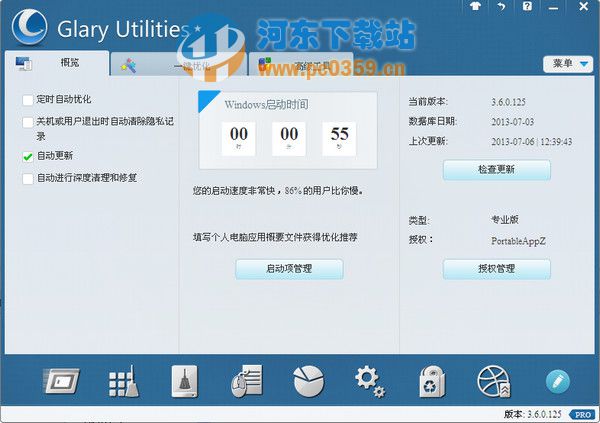The width and height of the screenshot is (600, 423).
Task: Launch the registry cleaner broom-grid icon
Action: point(124,381)
